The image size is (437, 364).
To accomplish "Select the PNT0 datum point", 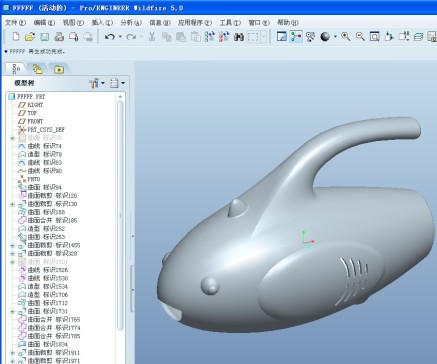I will [29, 179].
